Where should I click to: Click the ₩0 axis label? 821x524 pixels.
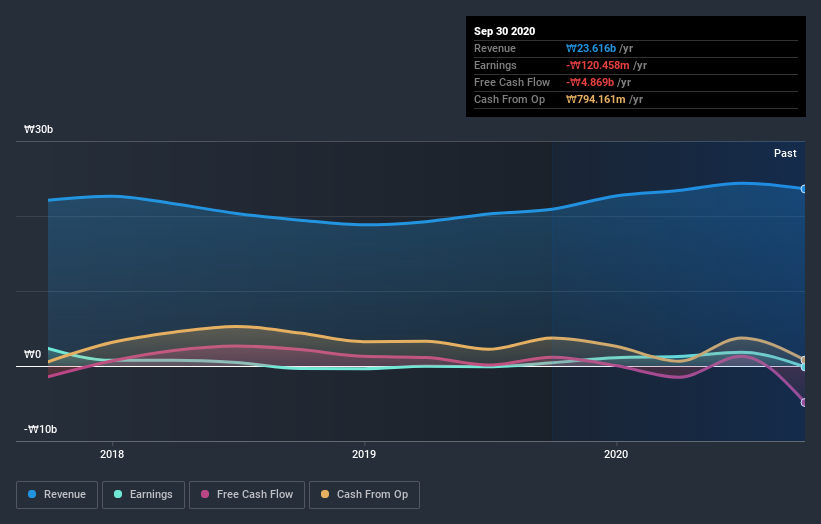point(32,354)
